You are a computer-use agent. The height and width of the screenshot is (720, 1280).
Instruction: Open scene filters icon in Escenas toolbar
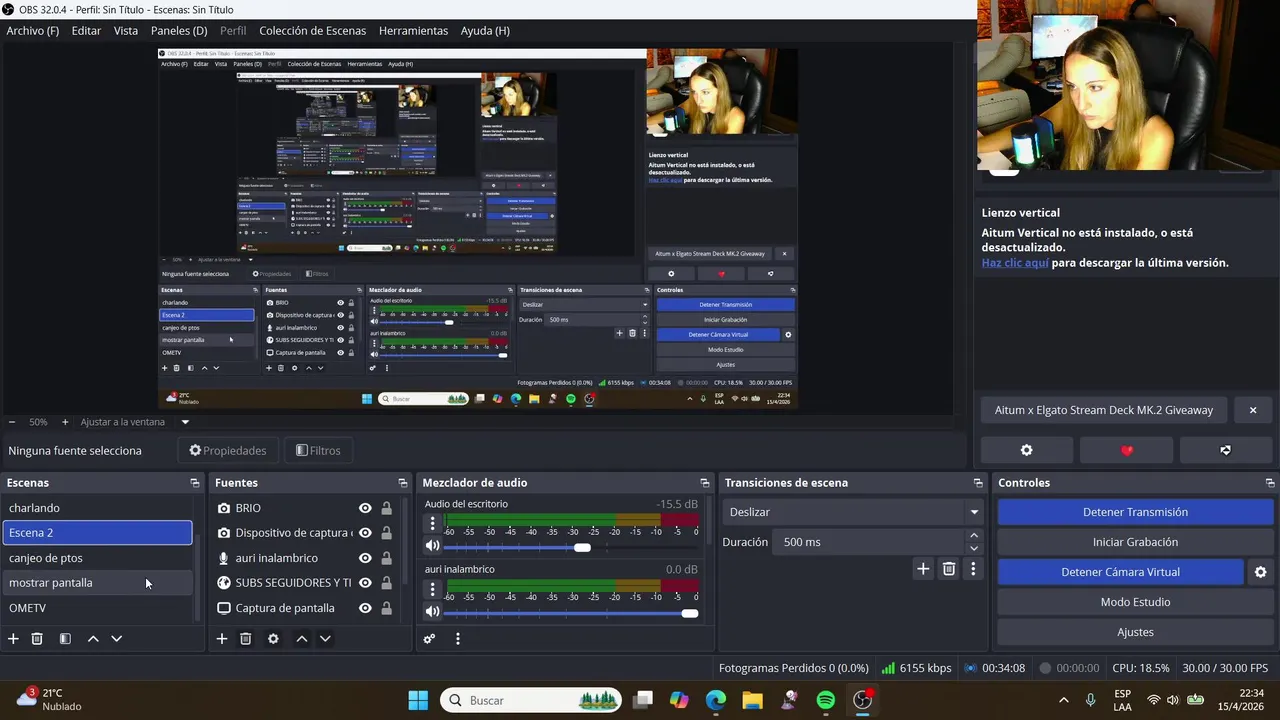click(65, 639)
